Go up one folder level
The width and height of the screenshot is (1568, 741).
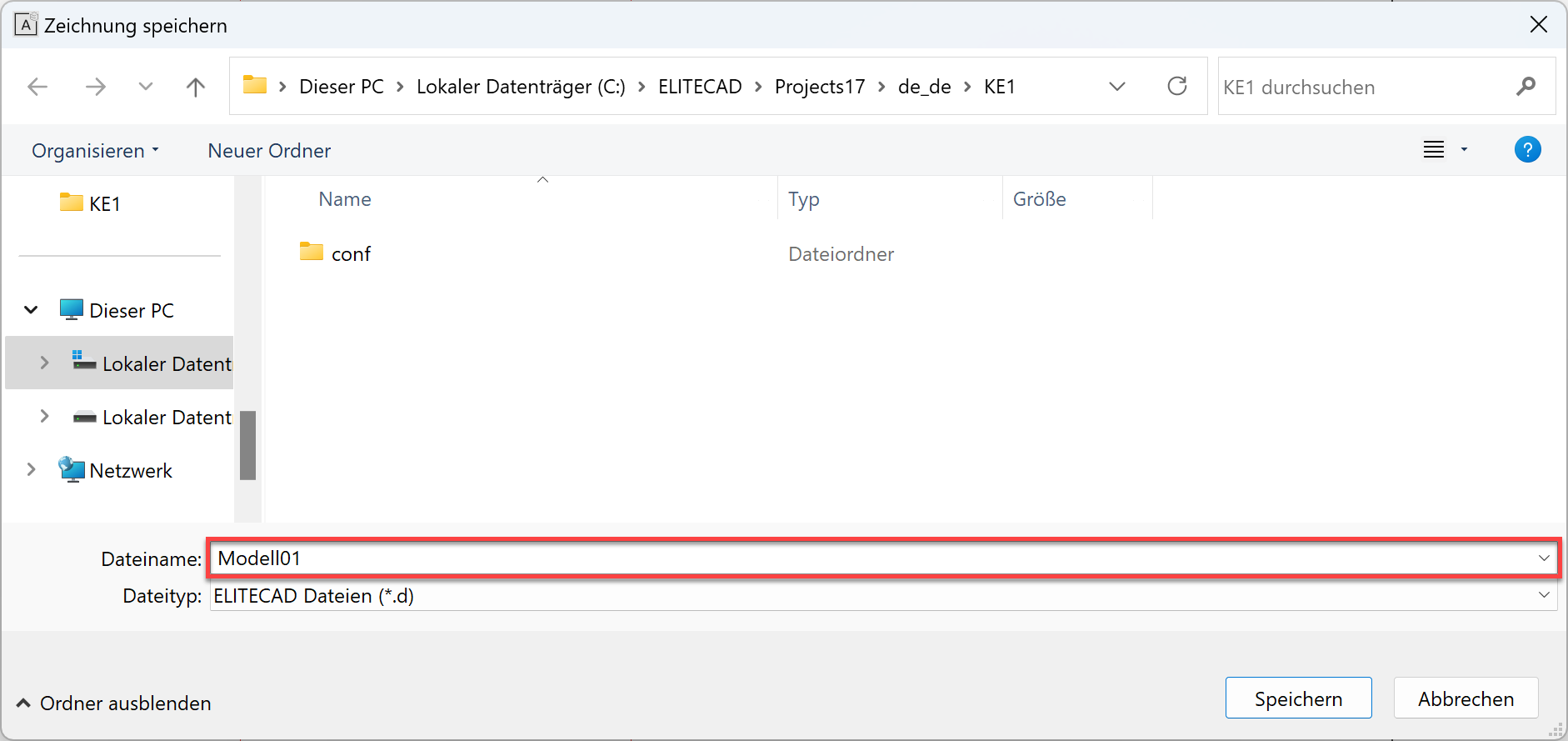tap(196, 87)
